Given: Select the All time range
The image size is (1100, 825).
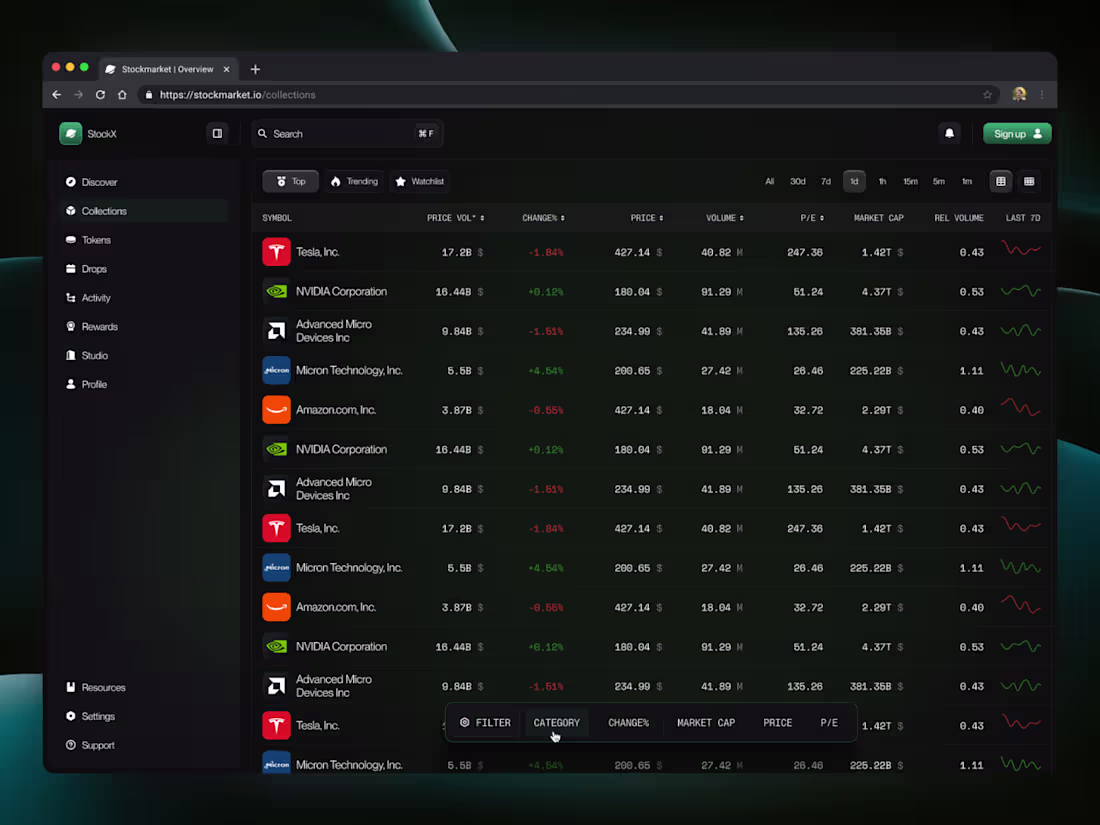Looking at the screenshot, I should [770, 181].
